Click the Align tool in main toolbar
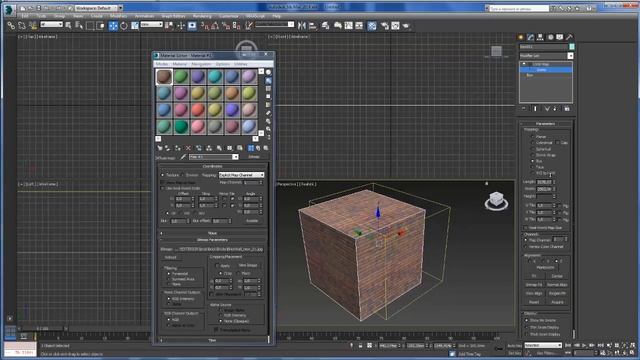 coord(313,26)
